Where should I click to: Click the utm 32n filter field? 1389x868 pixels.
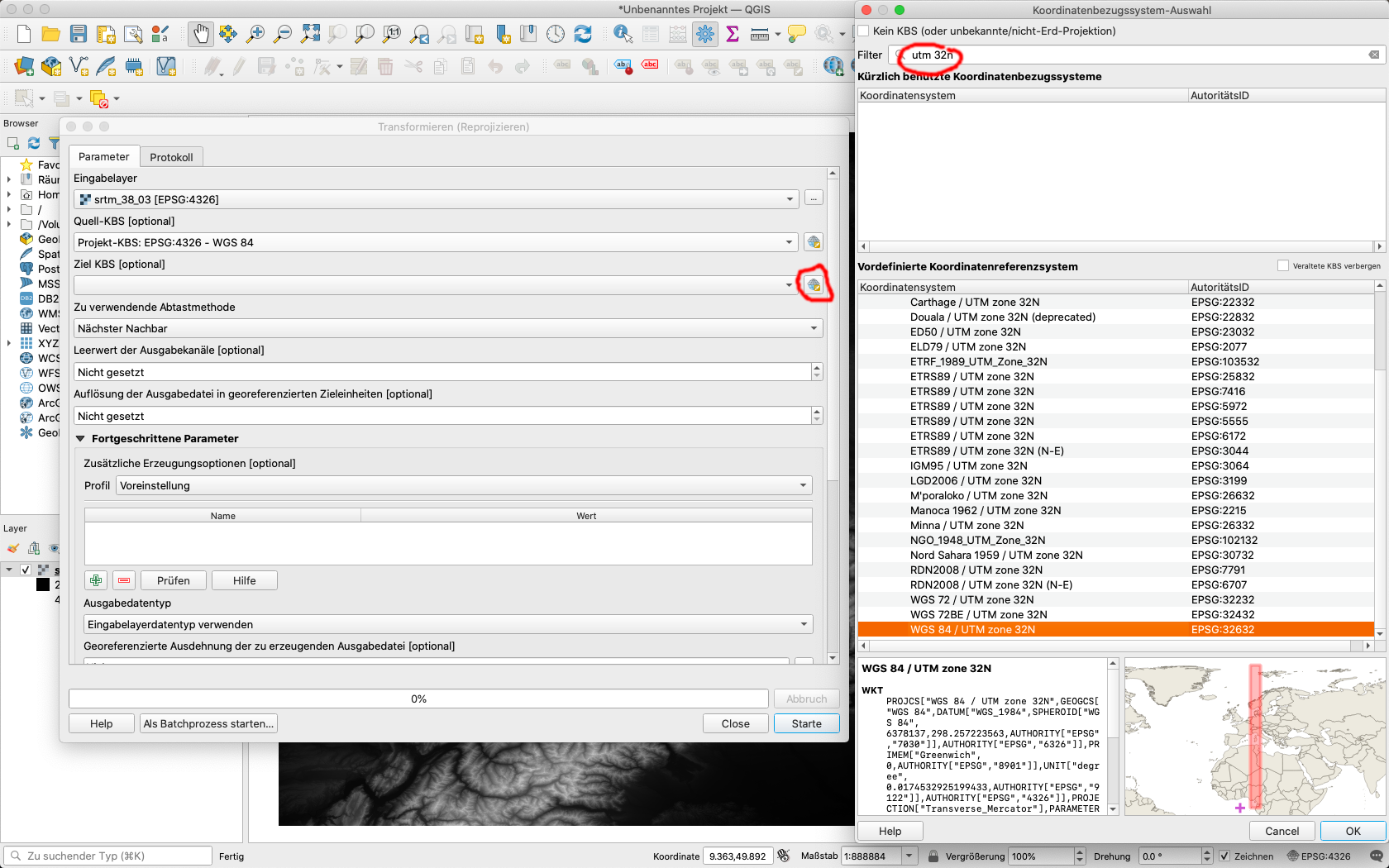(1133, 55)
